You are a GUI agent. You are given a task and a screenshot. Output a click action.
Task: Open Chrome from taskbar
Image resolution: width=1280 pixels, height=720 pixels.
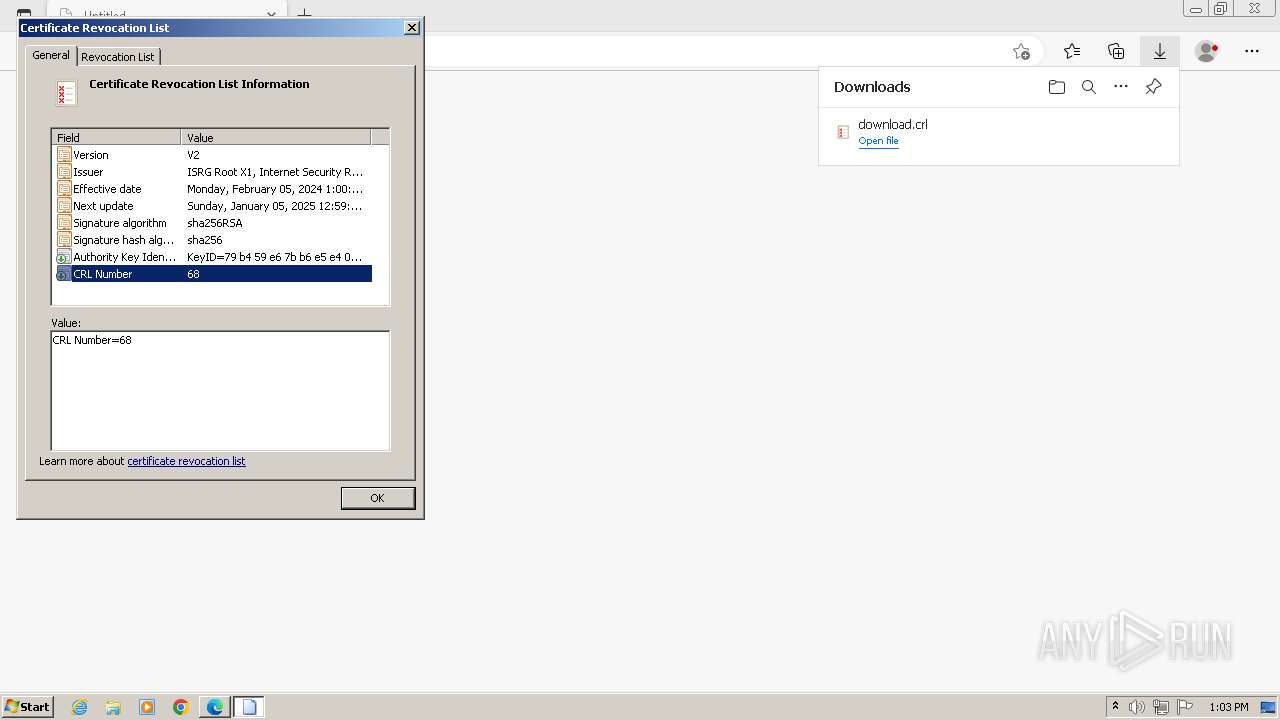181,707
